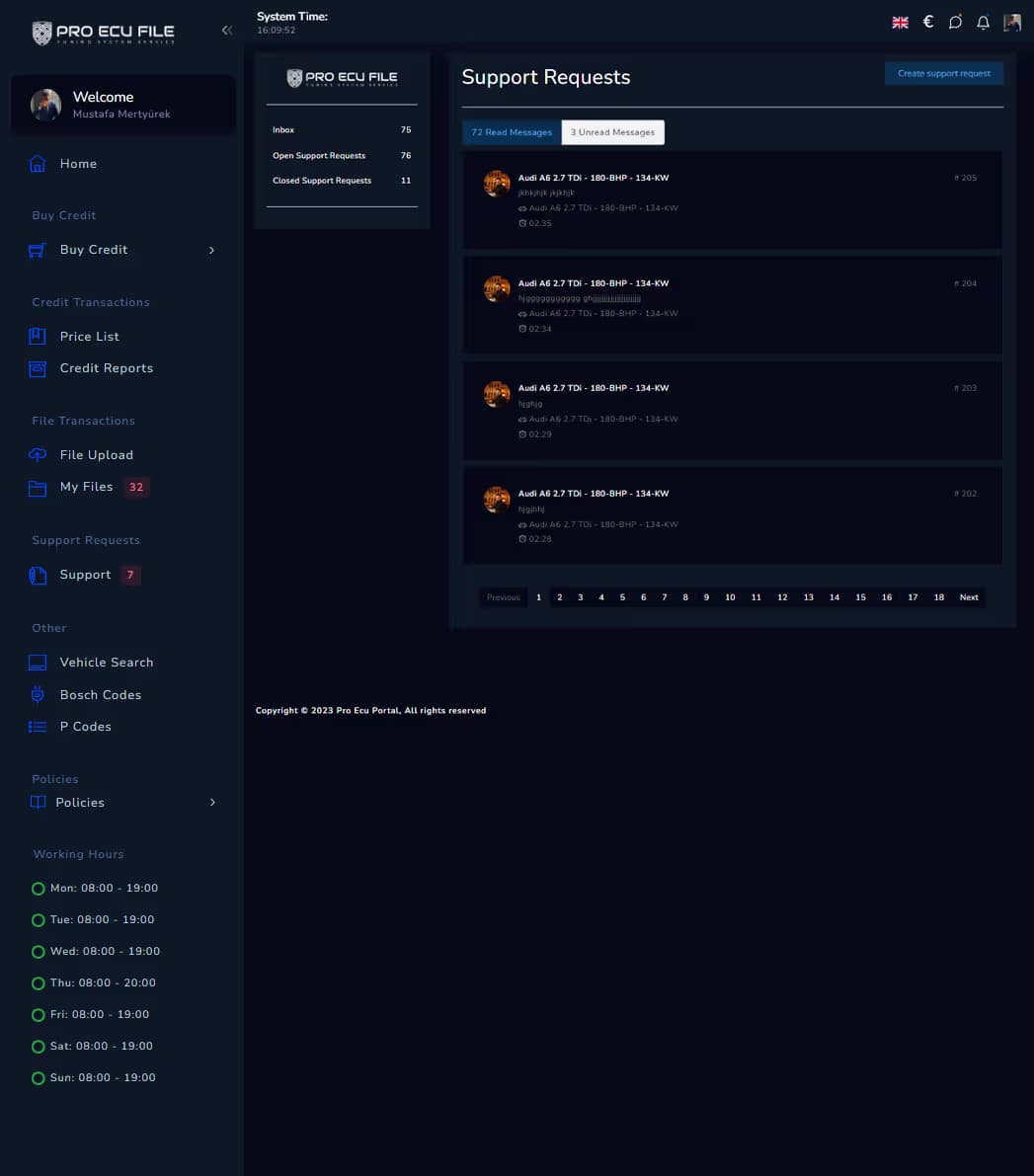
Task: Expand the Buy Credit submenu chevron
Action: 211,250
